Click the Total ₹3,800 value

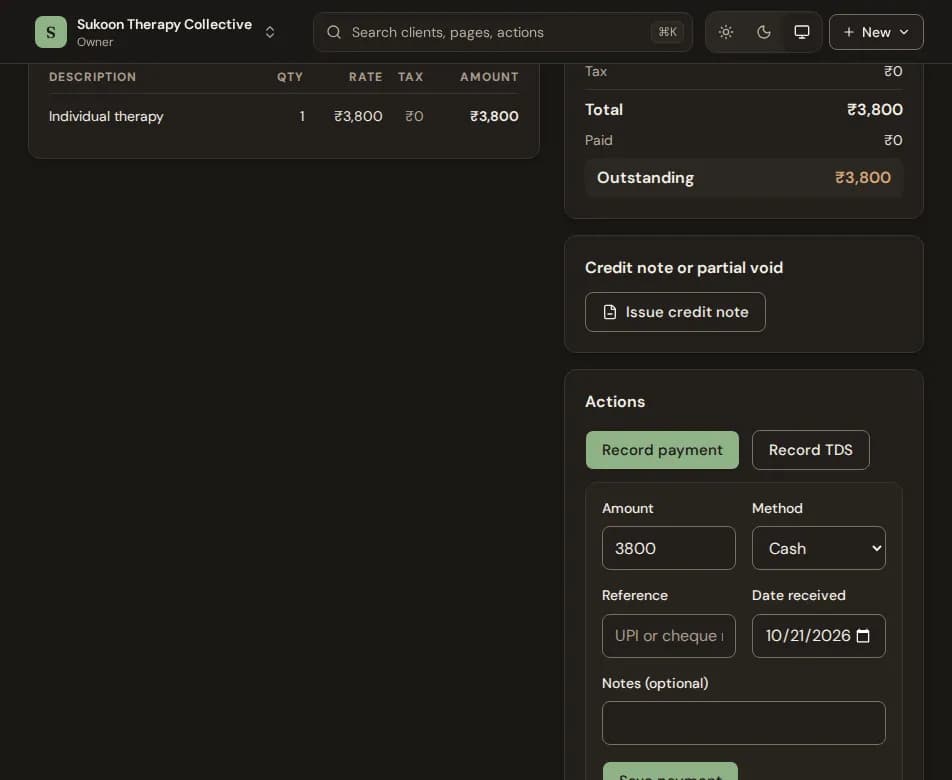coord(874,109)
